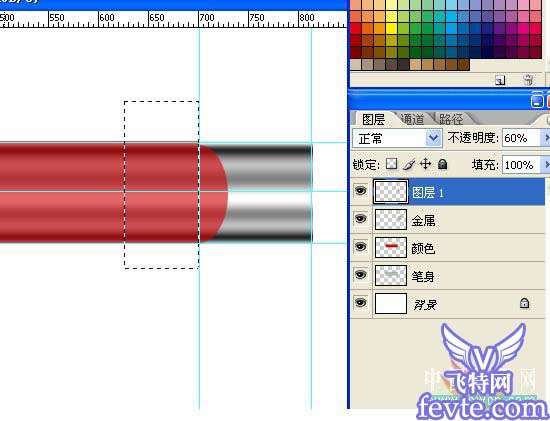Switch to the 通道 tab

pos(412,120)
